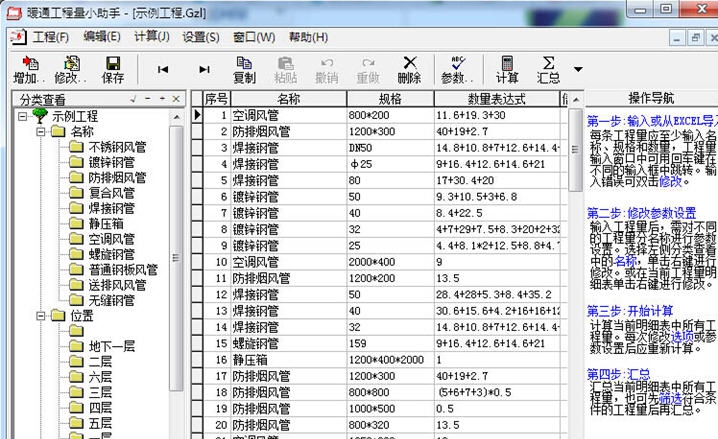The height and width of the screenshot is (439, 718).
Task: Open the 工程(F) menu
Action: click(x=50, y=37)
